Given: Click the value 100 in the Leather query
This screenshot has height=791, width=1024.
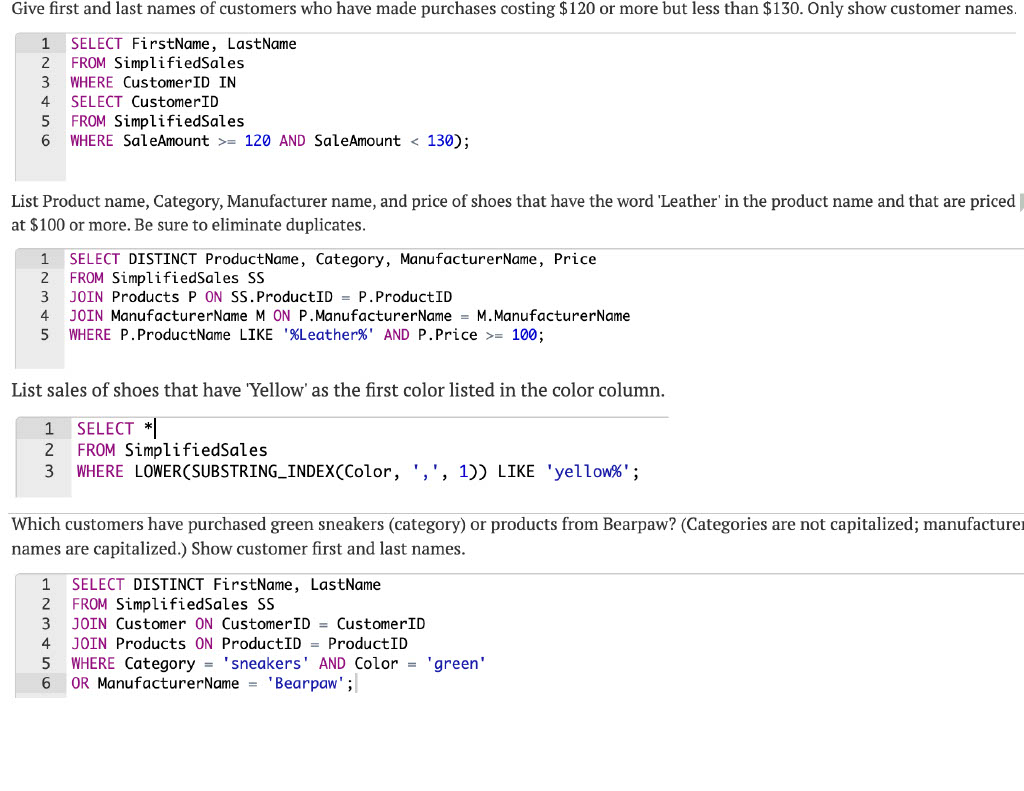Looking at the screenshot, I should pos(524,335).
